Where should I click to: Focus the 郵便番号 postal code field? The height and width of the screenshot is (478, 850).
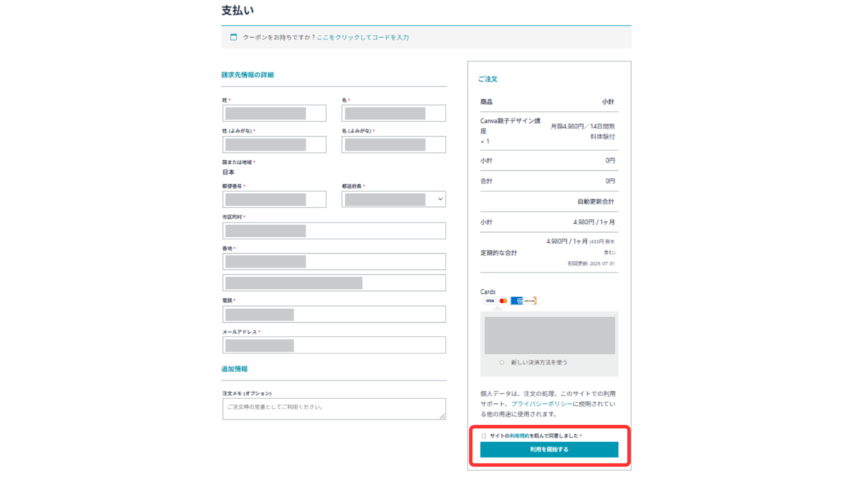pos(274,199)
